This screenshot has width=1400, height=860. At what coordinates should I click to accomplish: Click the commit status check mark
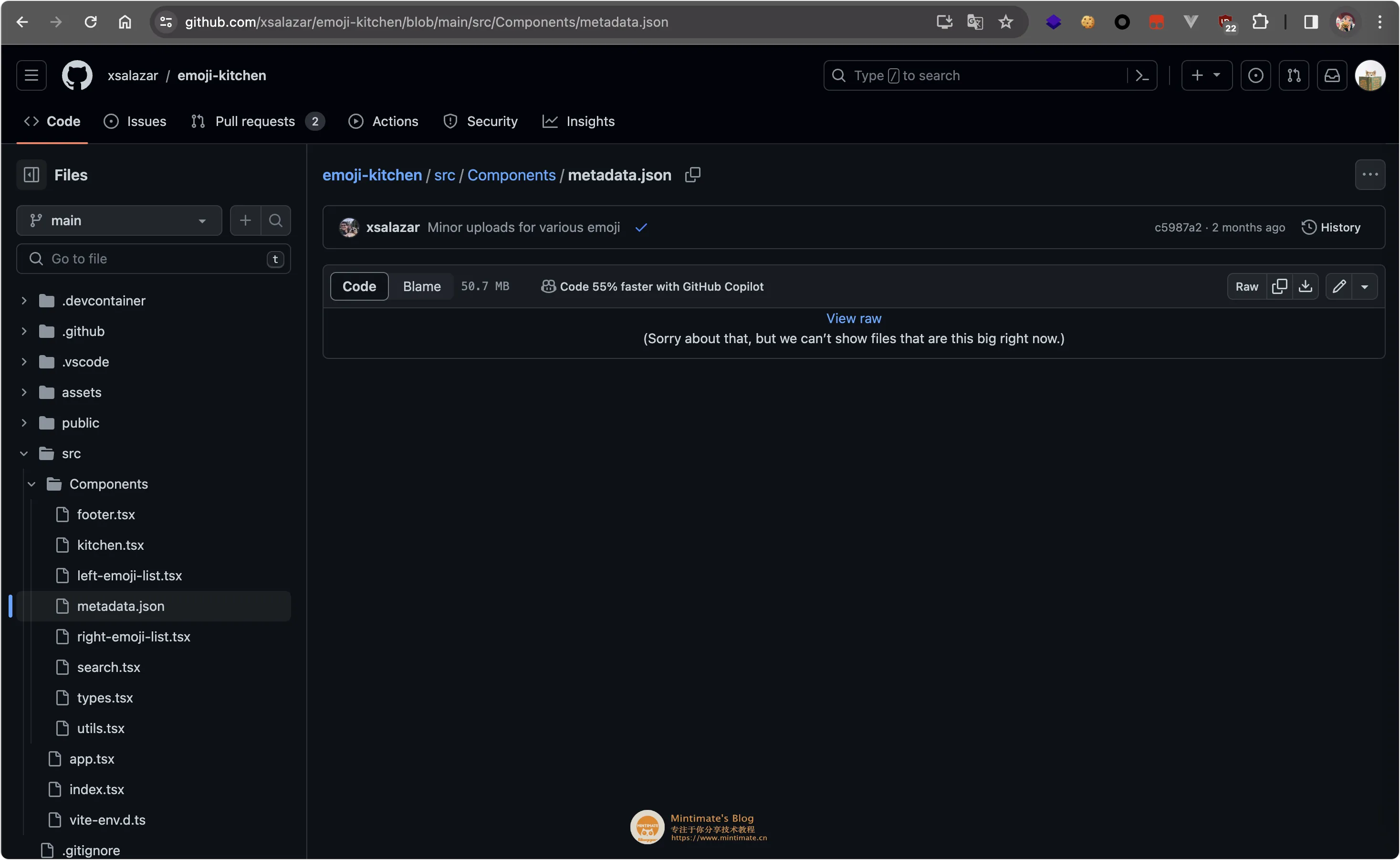(641, 228)
